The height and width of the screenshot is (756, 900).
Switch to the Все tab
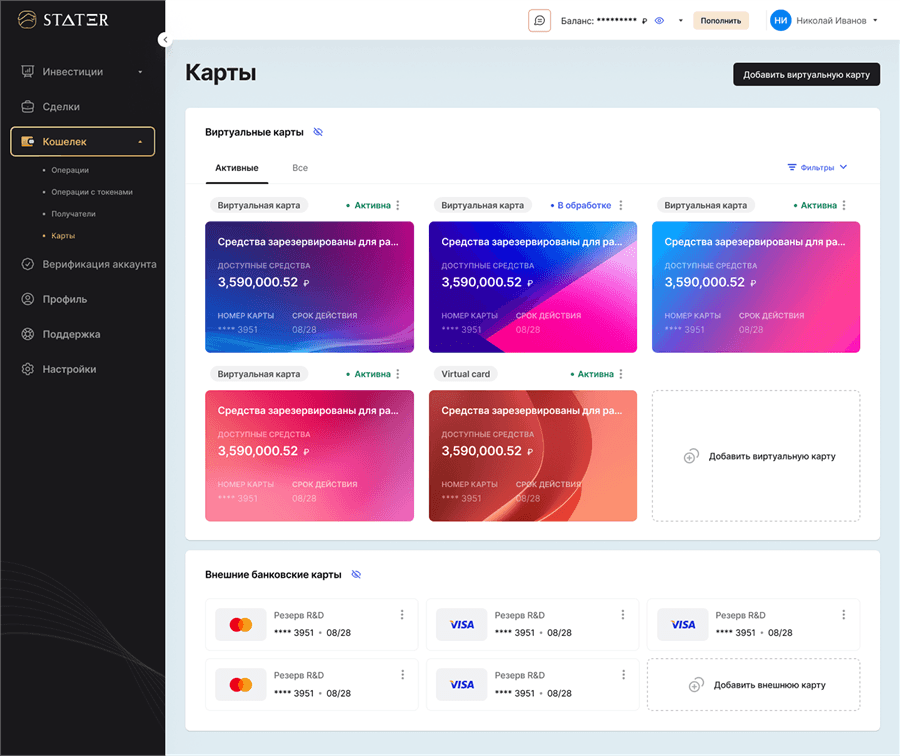300,168
